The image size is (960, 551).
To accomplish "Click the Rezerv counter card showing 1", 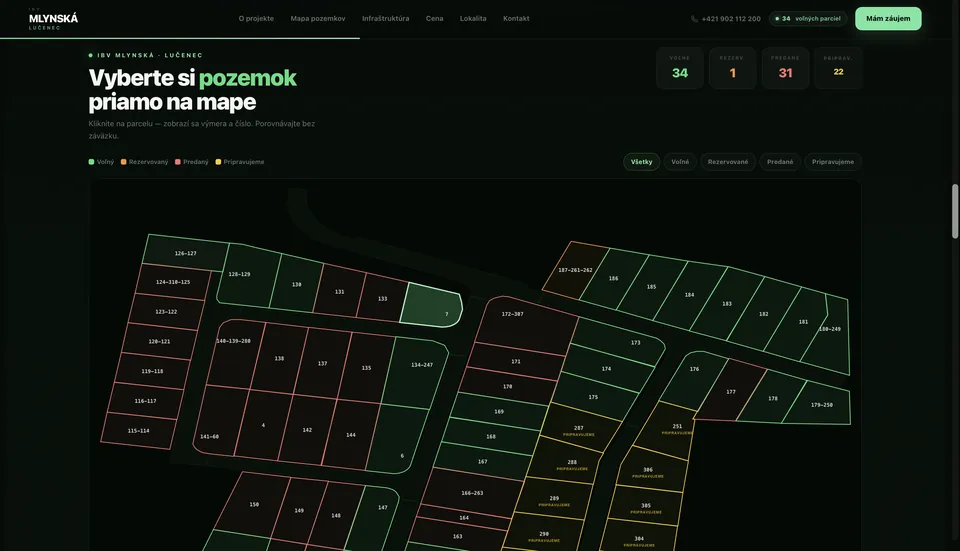I will point(732,68).
